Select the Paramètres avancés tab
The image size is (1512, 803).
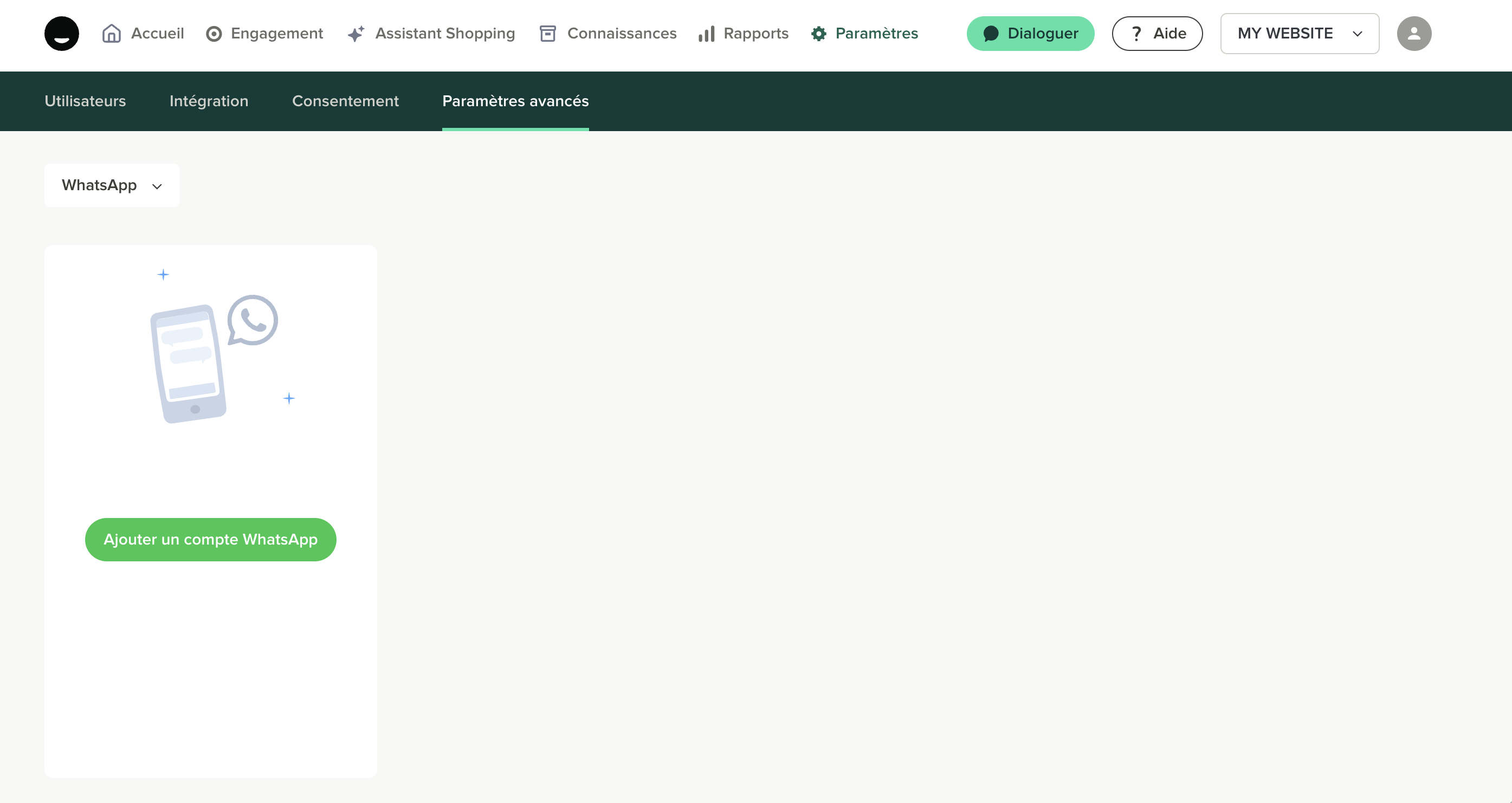point(515,101)
